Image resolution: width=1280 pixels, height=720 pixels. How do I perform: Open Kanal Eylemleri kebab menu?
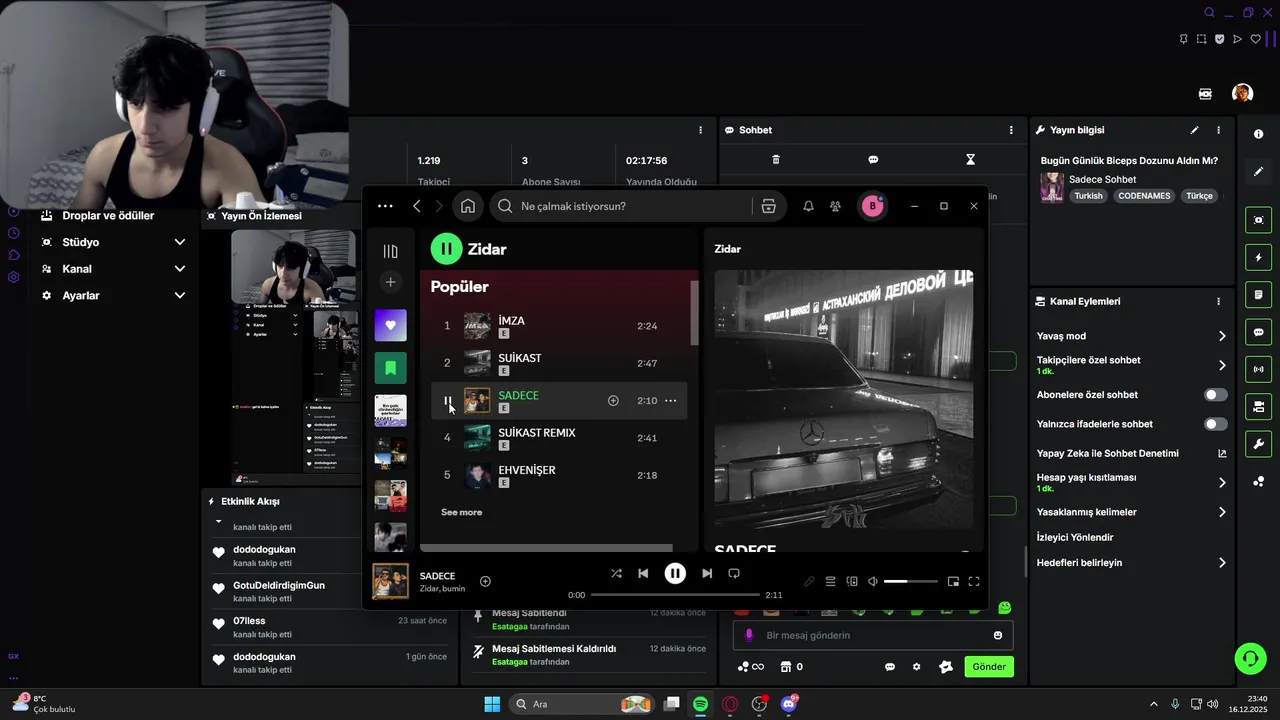(1218, 301)
